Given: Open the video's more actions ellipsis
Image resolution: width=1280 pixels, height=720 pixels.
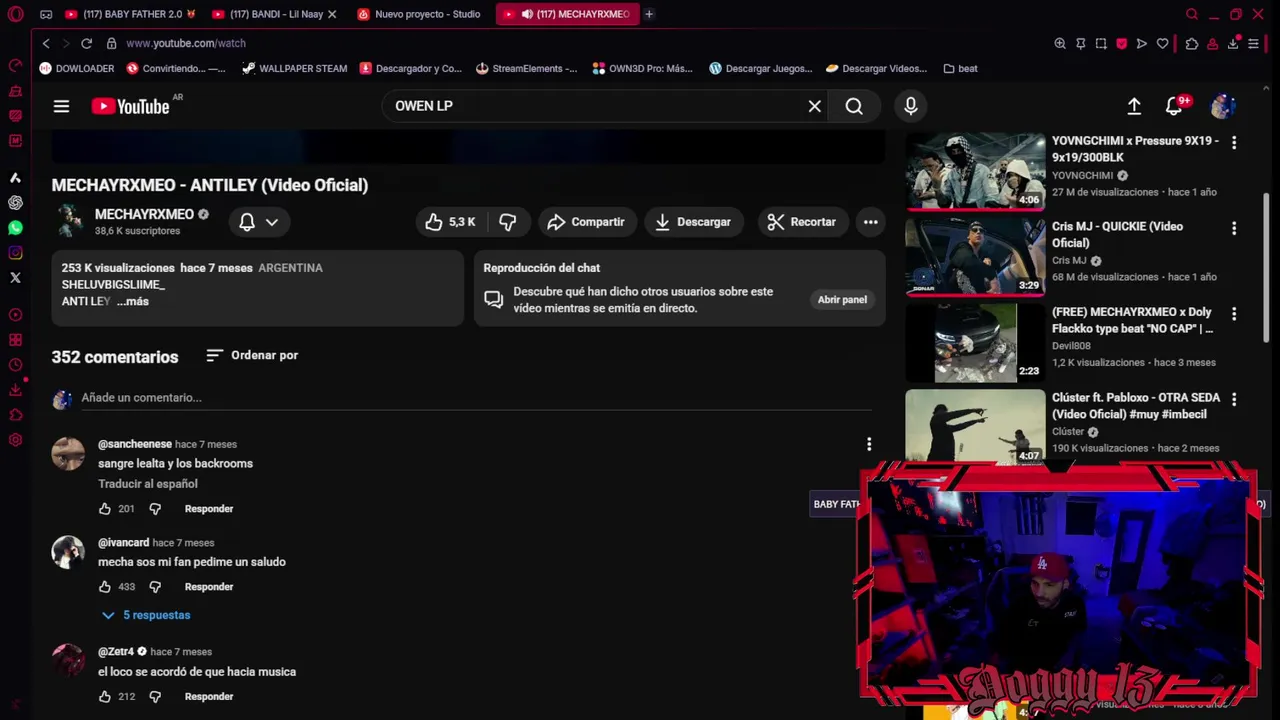Looking at the screenshot, I should [x=871, y=222].
